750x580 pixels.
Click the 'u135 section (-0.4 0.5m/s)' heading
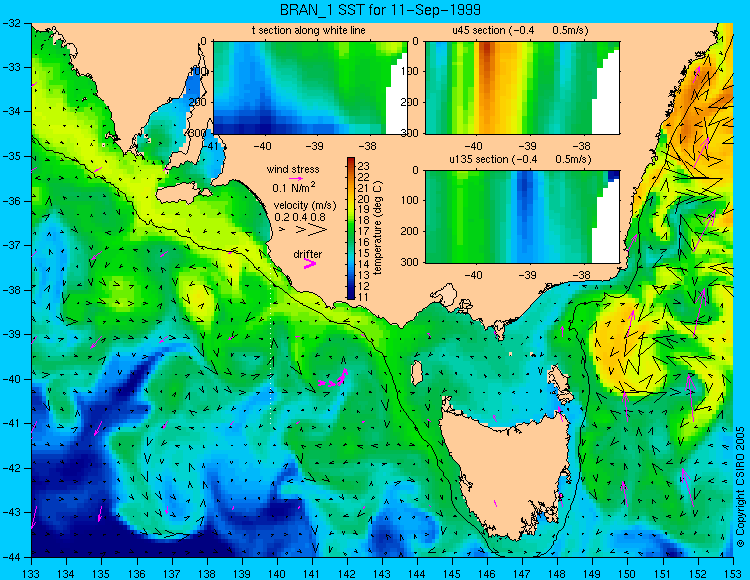pos(520,159)
